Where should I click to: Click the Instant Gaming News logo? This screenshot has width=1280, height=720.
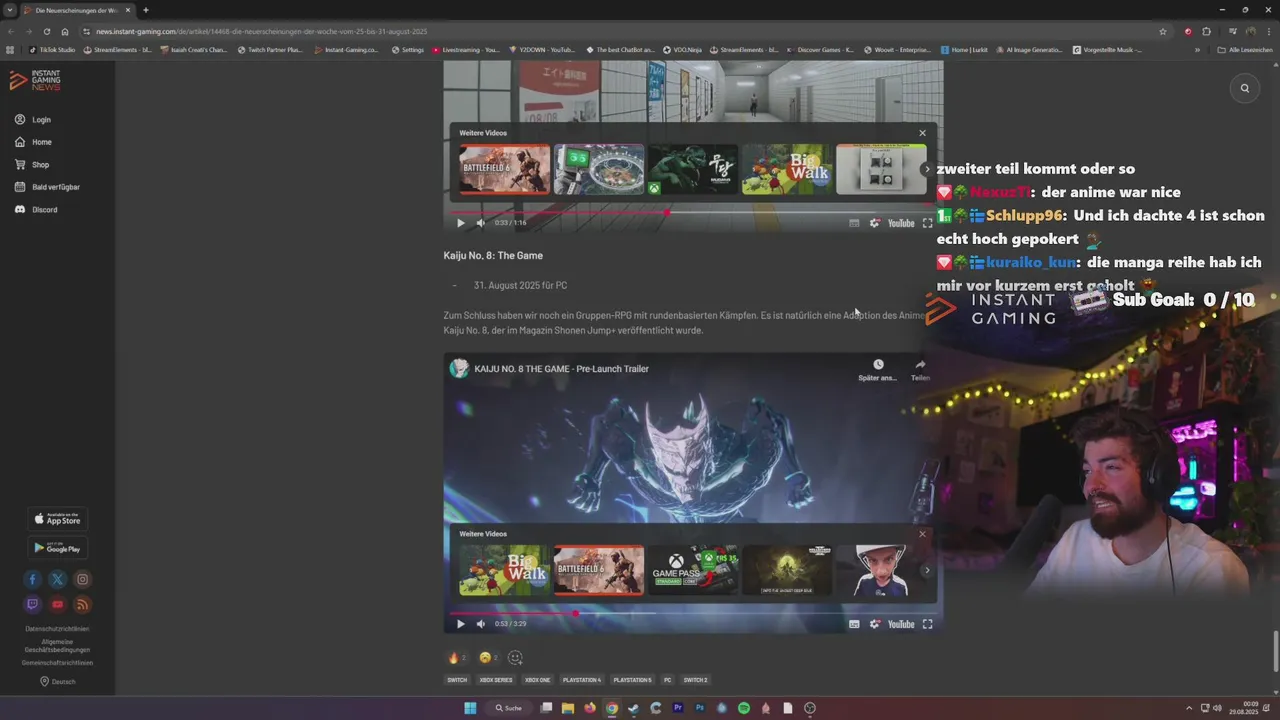[36, 81]
